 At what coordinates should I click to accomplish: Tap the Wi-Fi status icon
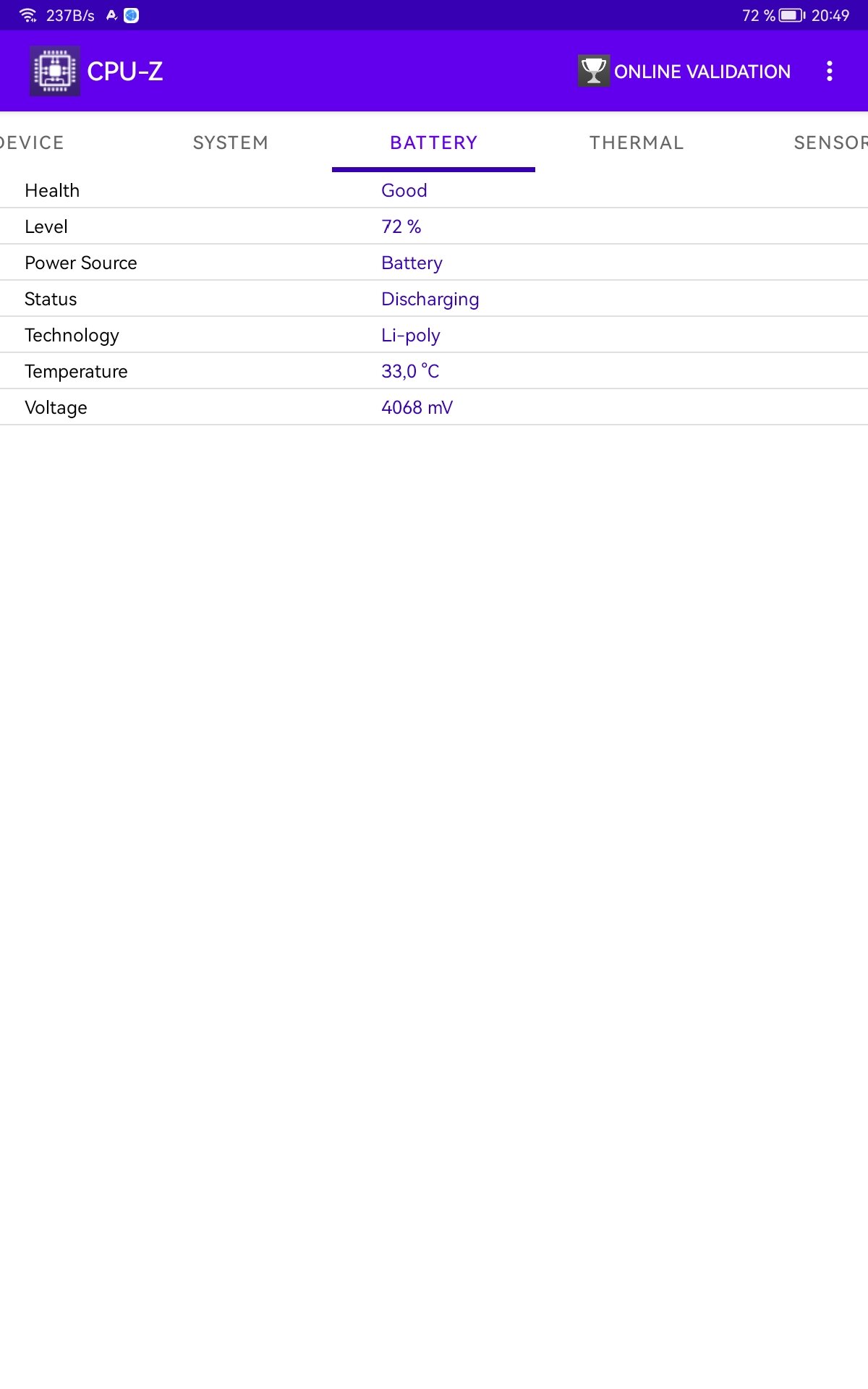pos(28,15)
